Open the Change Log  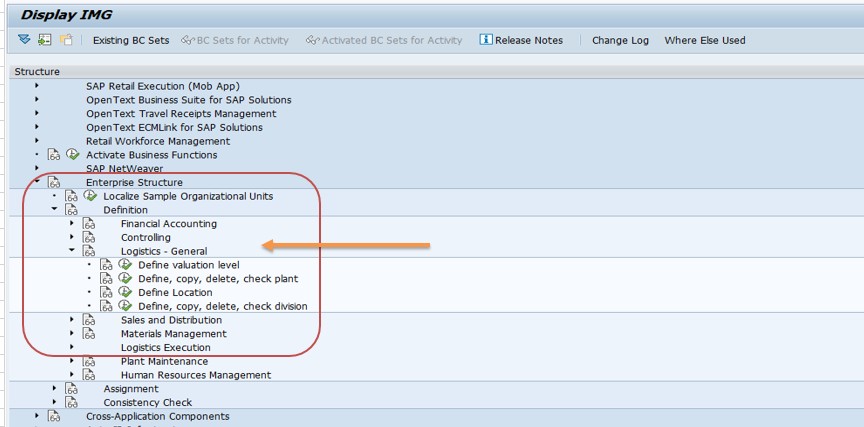pyautogui.click(x=620, y=41)
